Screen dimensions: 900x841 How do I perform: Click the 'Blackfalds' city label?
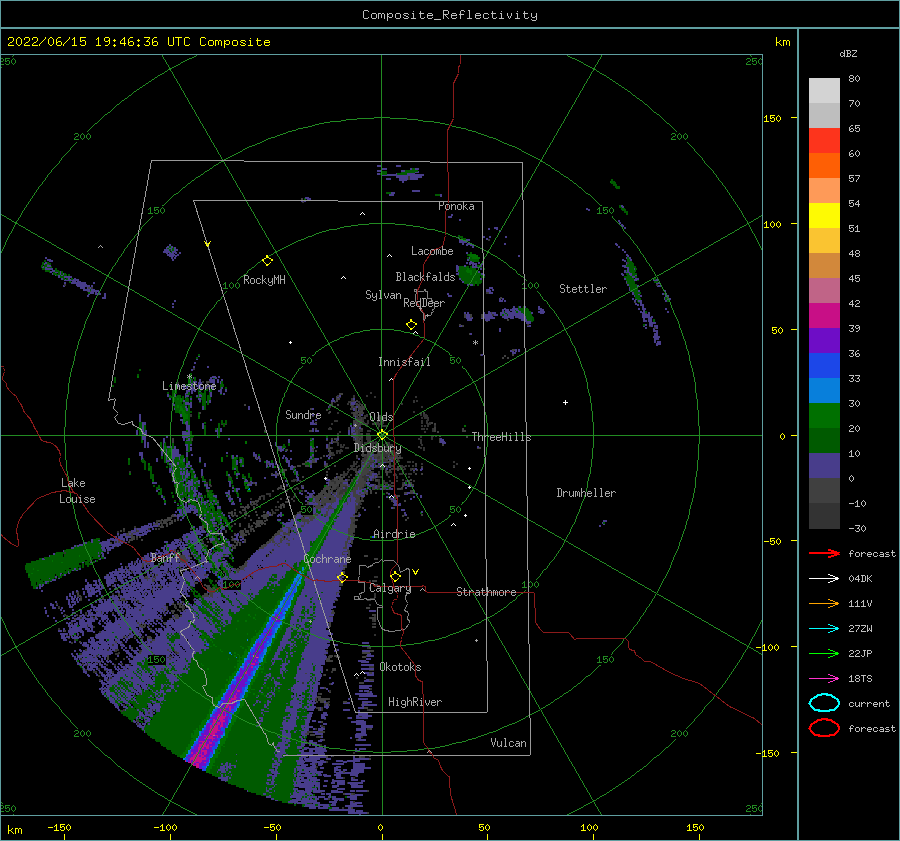click(x=425, y=277)
